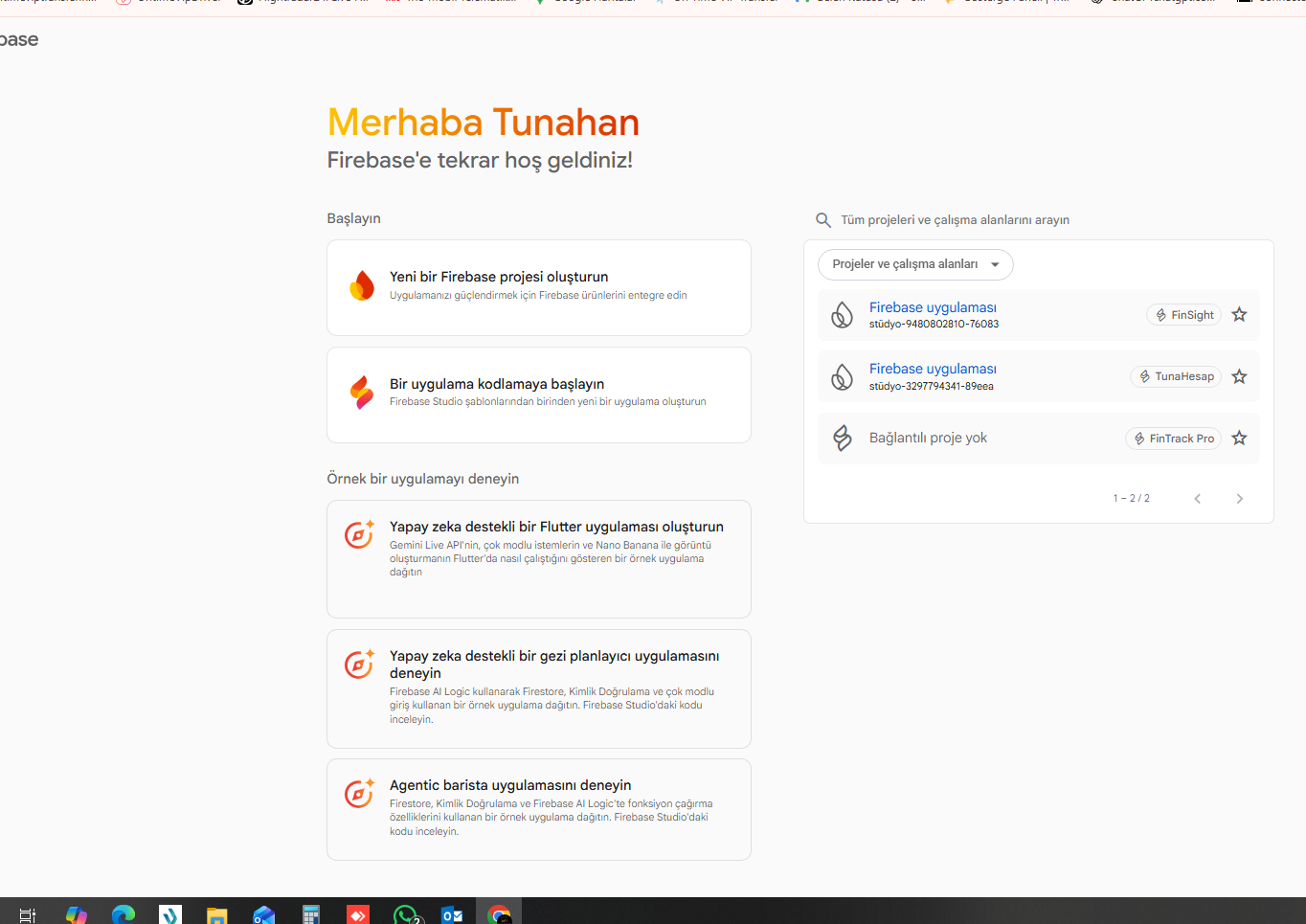Go to the next page of projects

1239,499
